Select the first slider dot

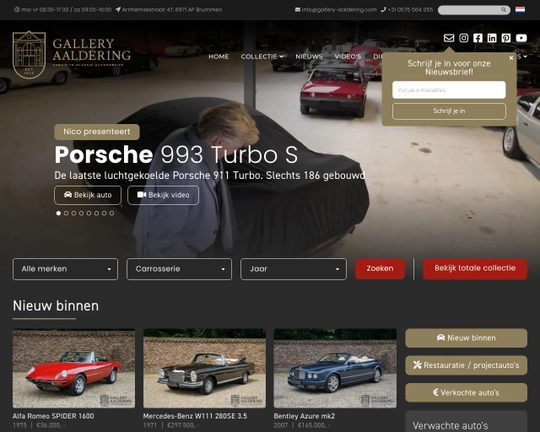tap(59, 213)
